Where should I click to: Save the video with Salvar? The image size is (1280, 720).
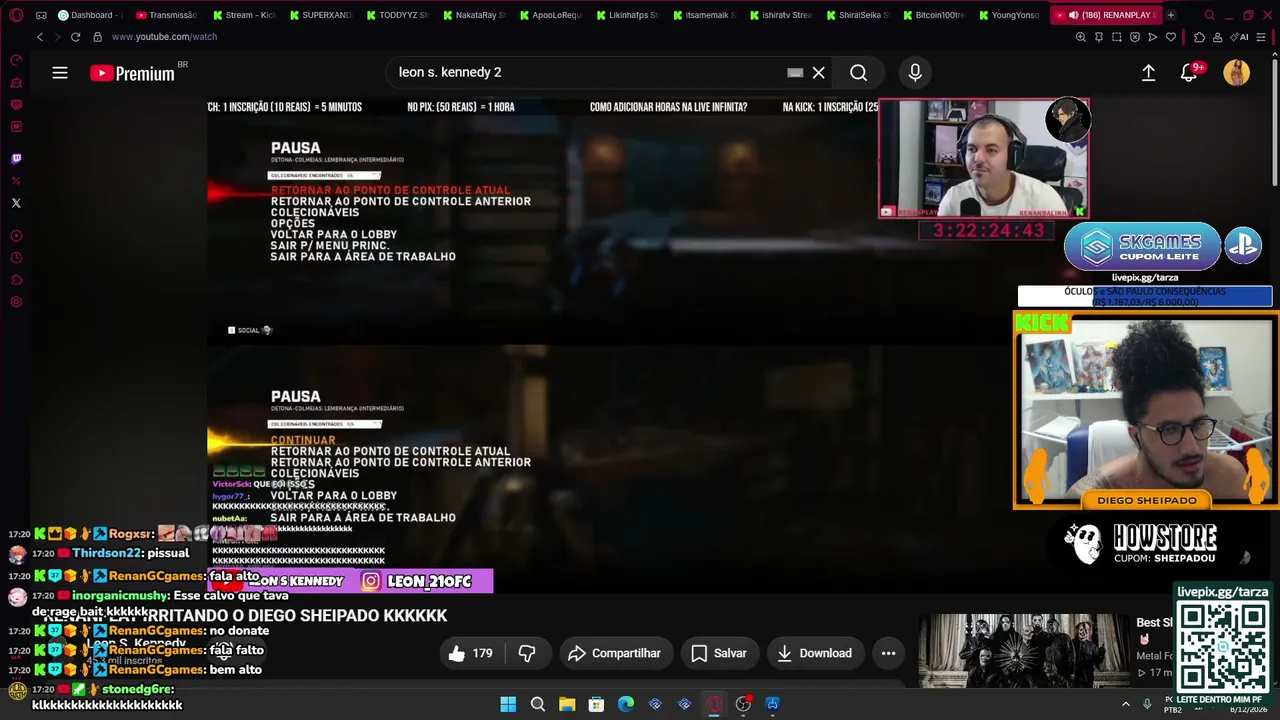click(x=718, y=653)
